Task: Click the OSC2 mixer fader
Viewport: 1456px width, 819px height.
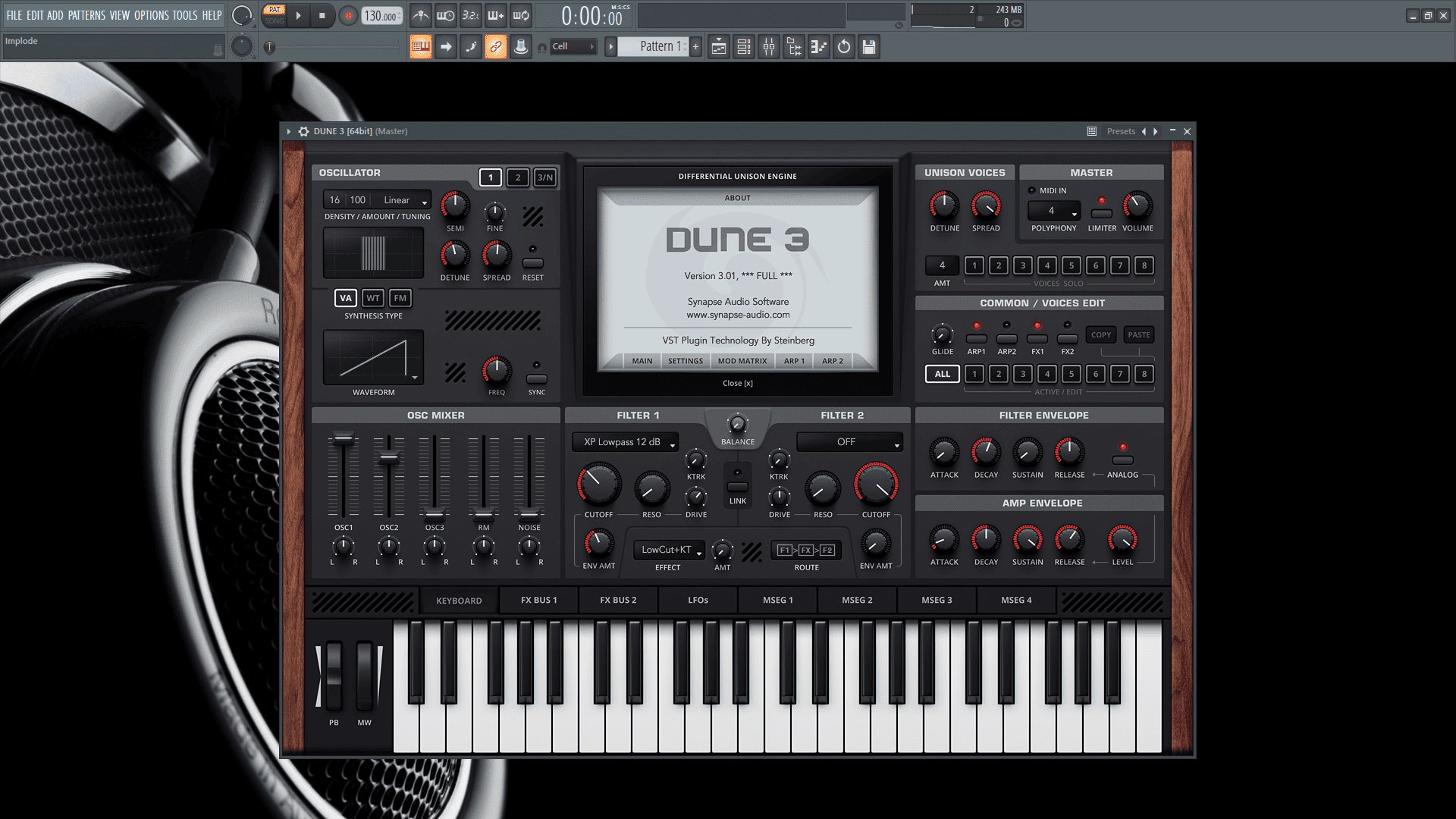Action: coord(389,457)
